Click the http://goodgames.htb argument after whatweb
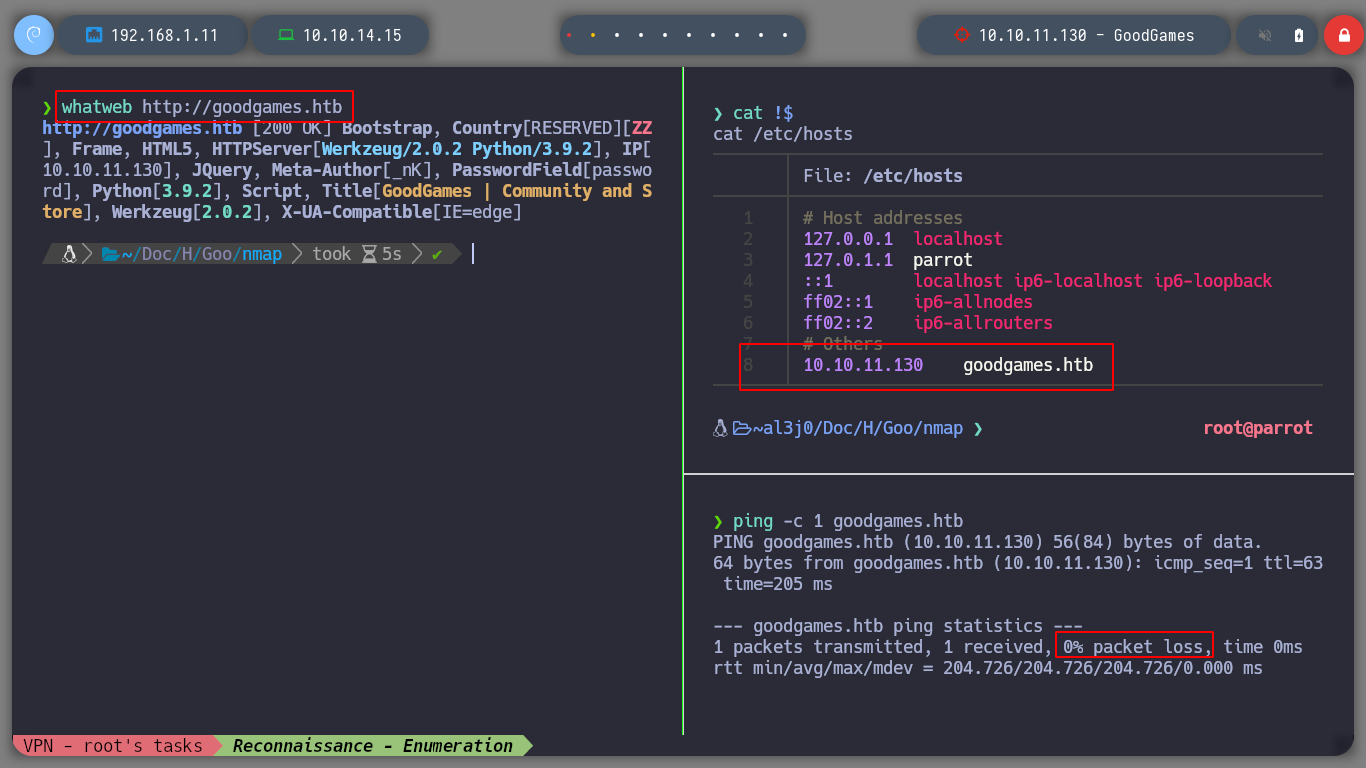The width and height of the screenshot is (1366, 768). (x=242, y=106)
